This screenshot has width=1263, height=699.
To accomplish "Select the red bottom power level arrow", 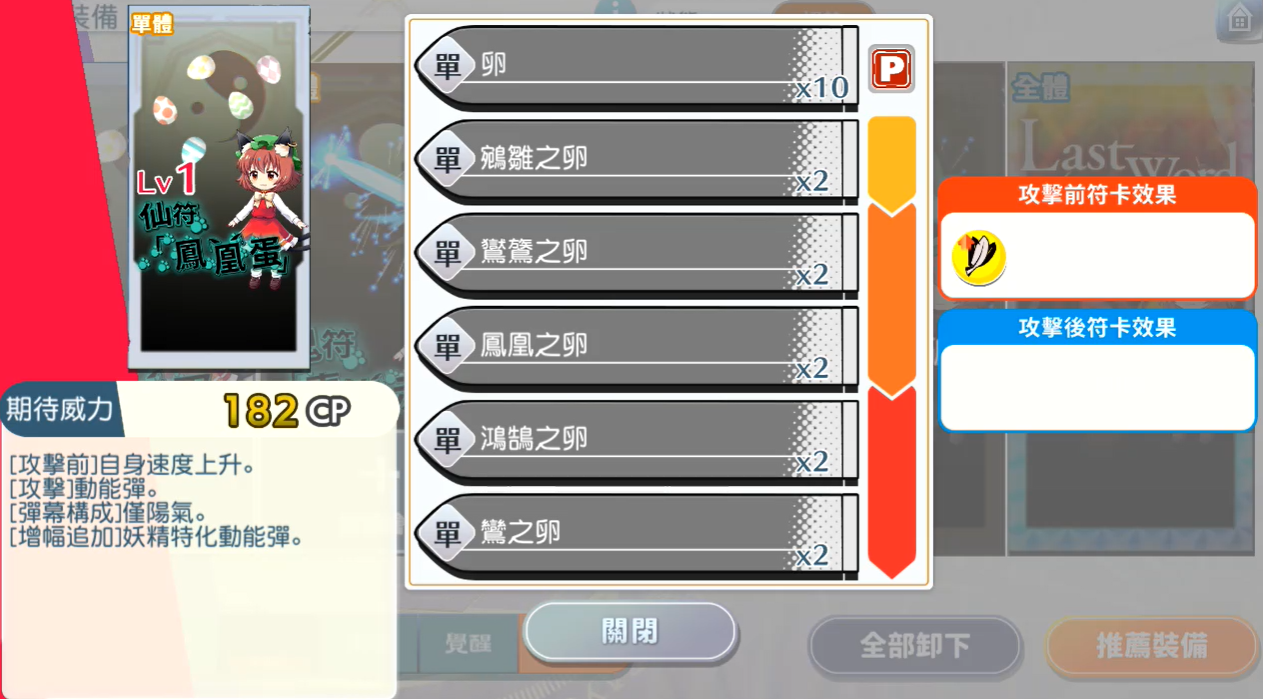I will pyautogui.click(x=892, y=482).
